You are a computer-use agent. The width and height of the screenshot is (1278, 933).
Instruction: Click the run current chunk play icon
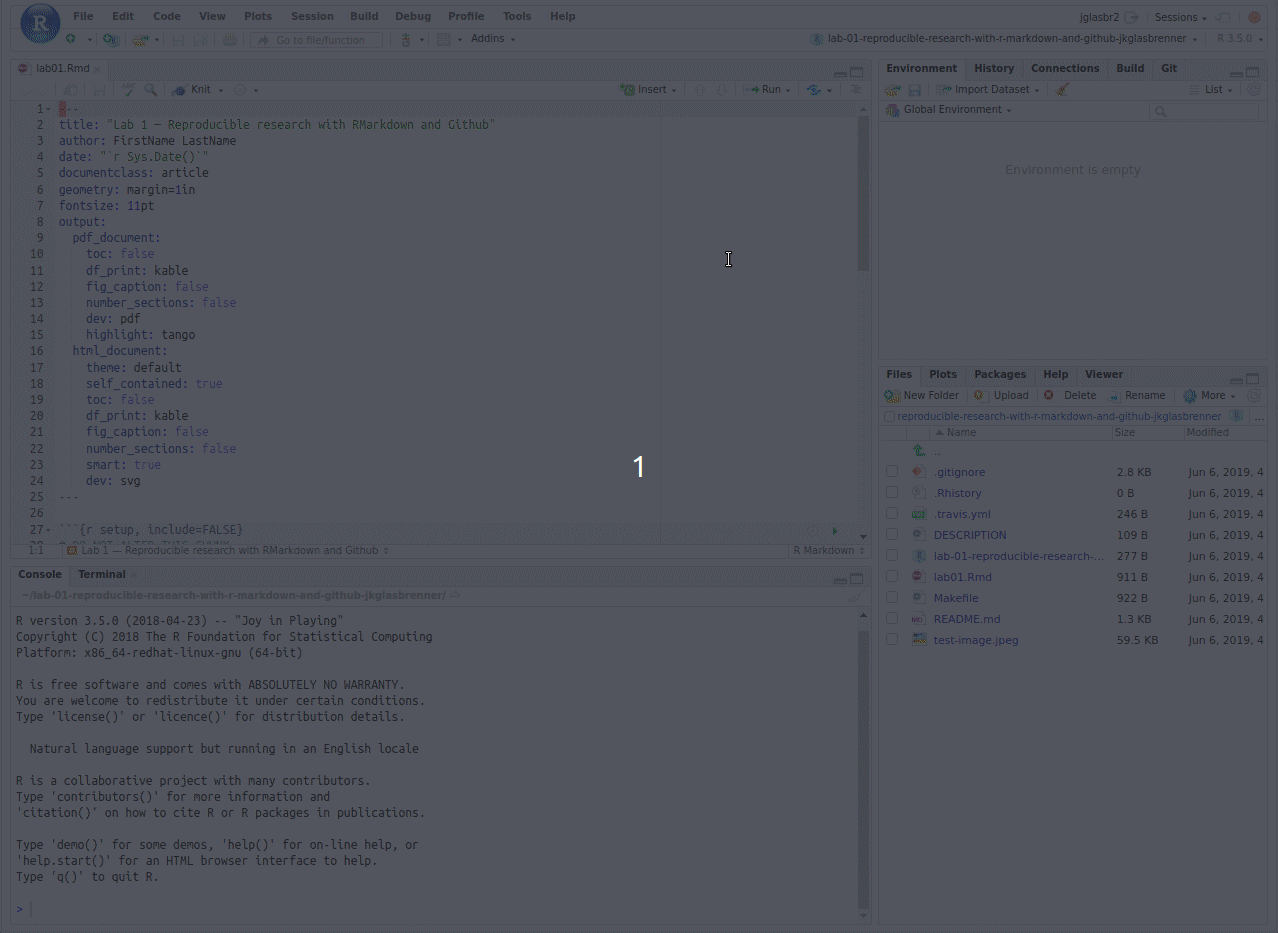[x=835, y=531]
